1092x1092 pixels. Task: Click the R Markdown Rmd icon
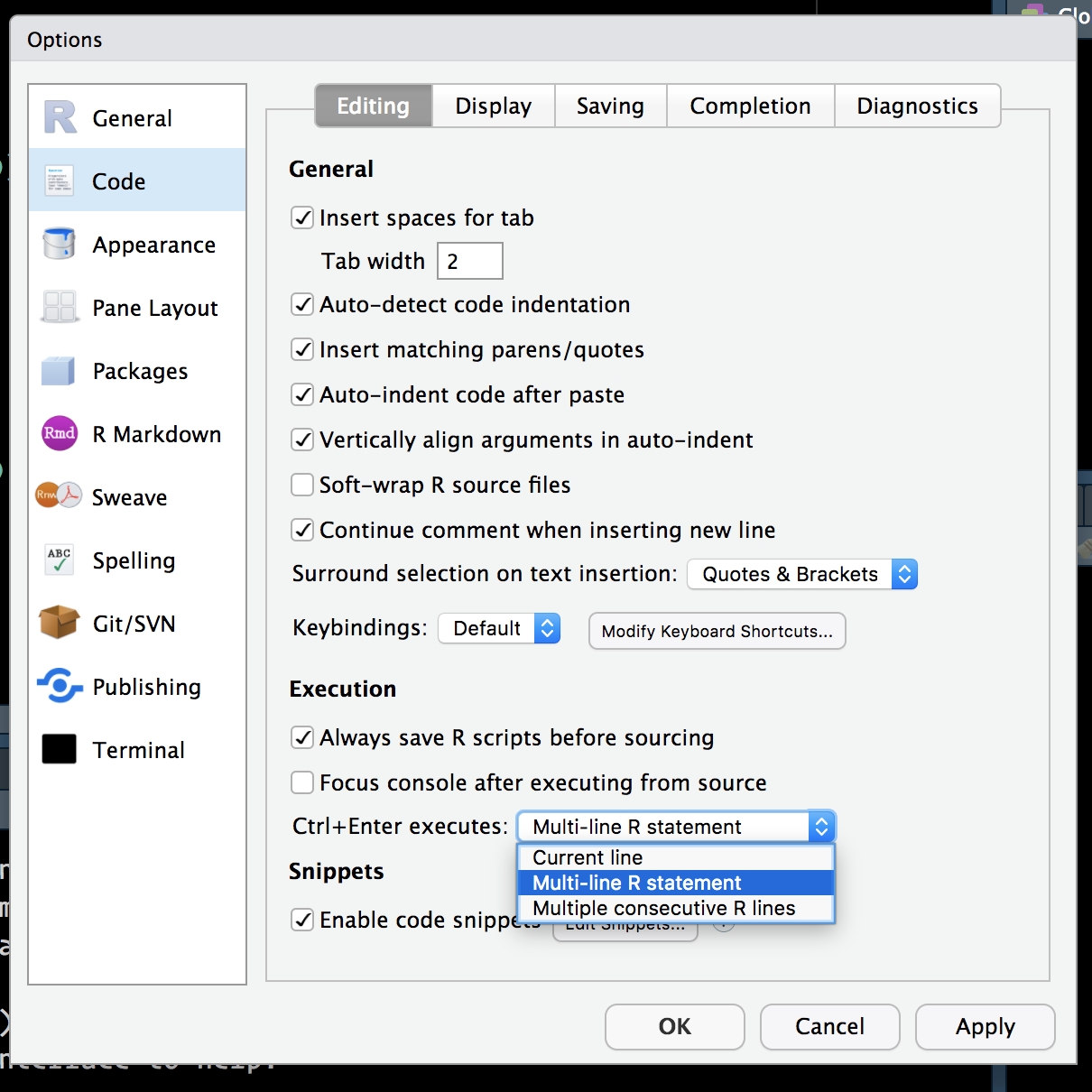(x=60, y=433)
